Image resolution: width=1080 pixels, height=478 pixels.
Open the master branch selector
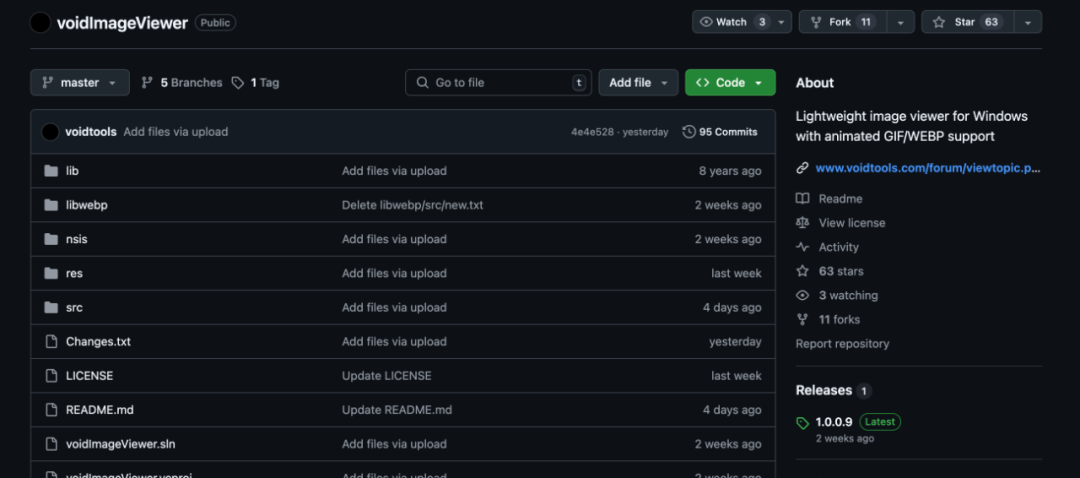point(80,83)
